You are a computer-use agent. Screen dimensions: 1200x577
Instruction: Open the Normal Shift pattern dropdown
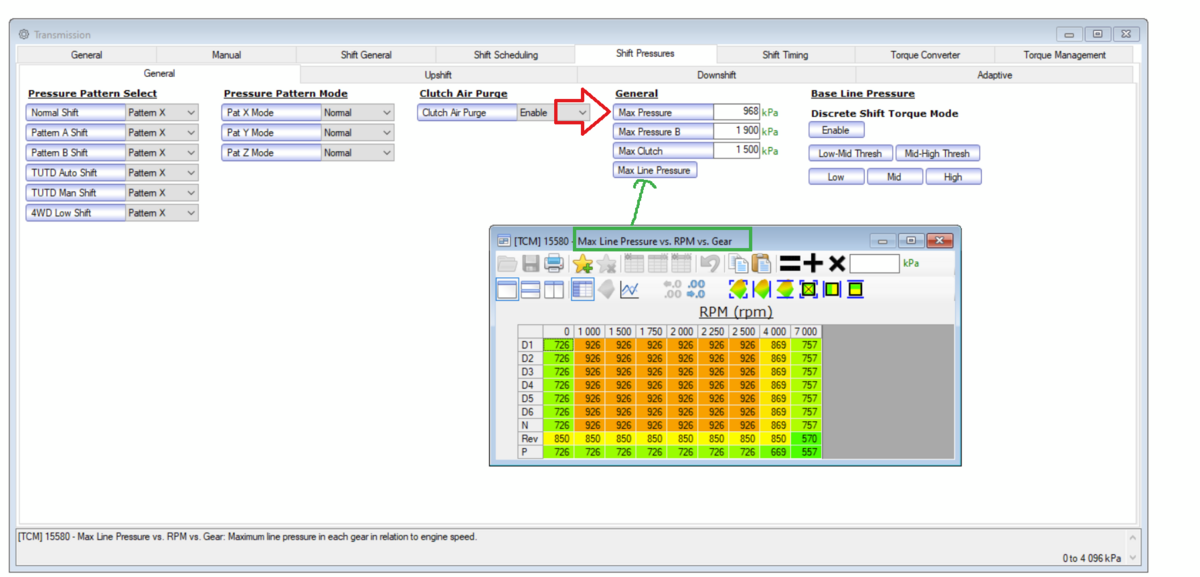(x=190, y=113)
